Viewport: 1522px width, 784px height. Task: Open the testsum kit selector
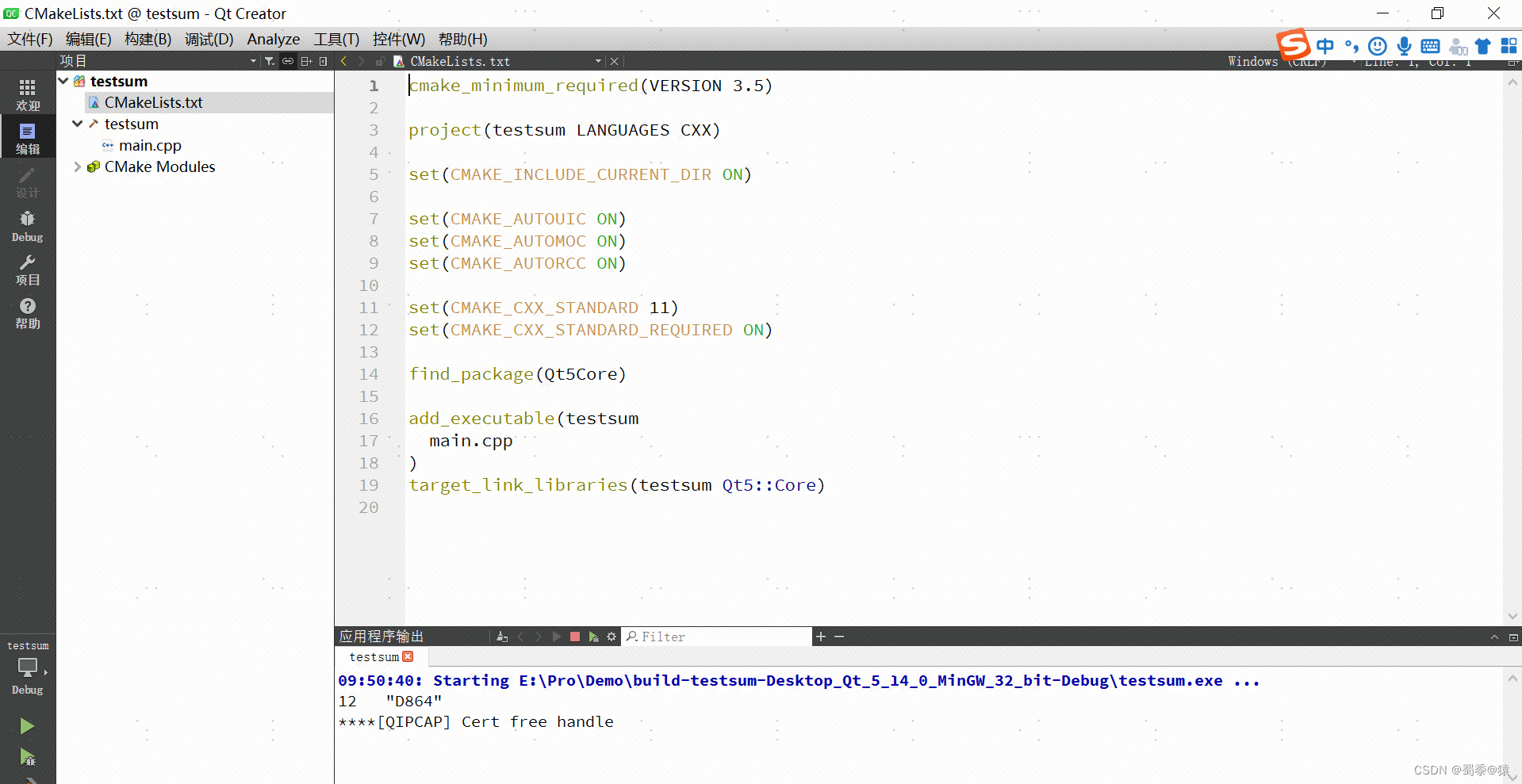28,667
